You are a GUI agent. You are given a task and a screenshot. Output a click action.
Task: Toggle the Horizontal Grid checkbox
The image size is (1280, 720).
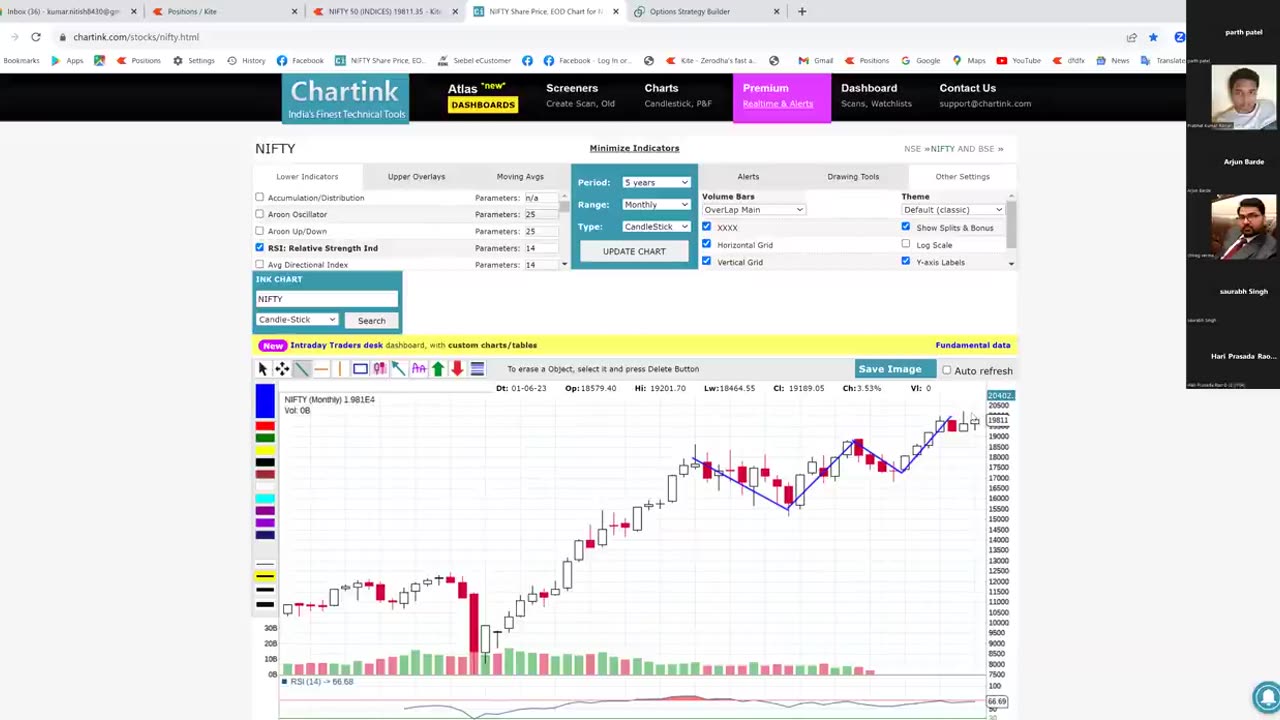[706, 244]
